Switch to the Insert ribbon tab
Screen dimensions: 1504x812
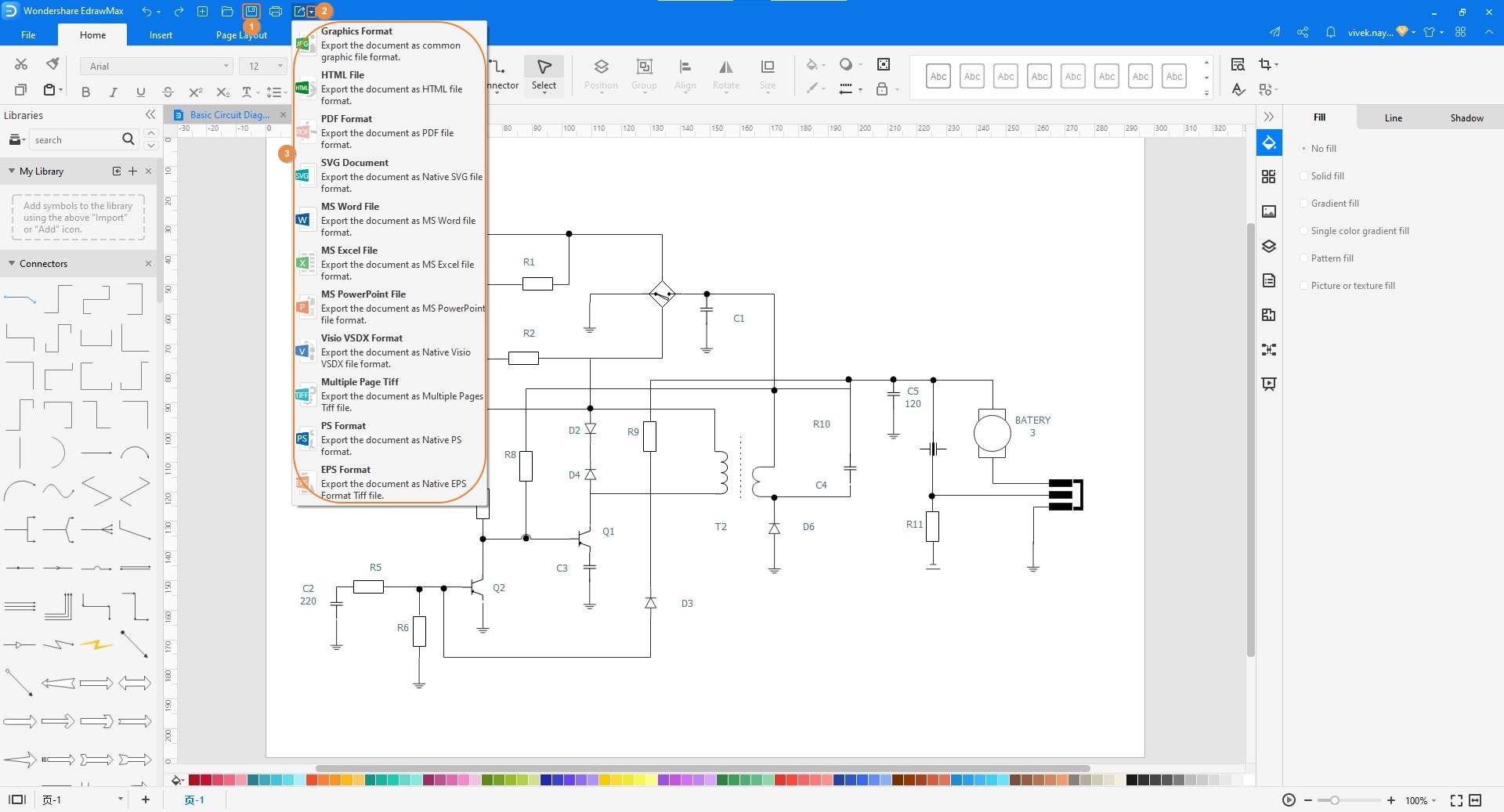coord(161,35)
